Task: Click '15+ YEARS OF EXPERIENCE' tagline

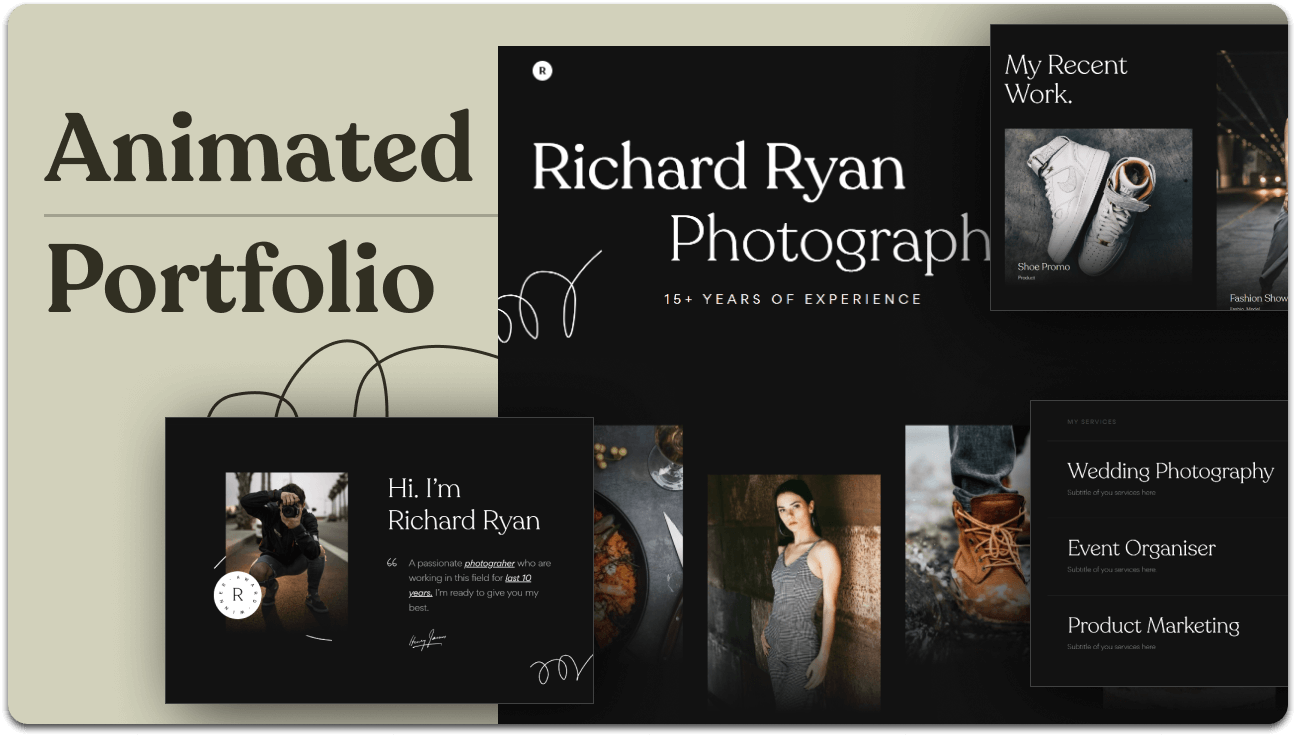Action: [793, 298]
